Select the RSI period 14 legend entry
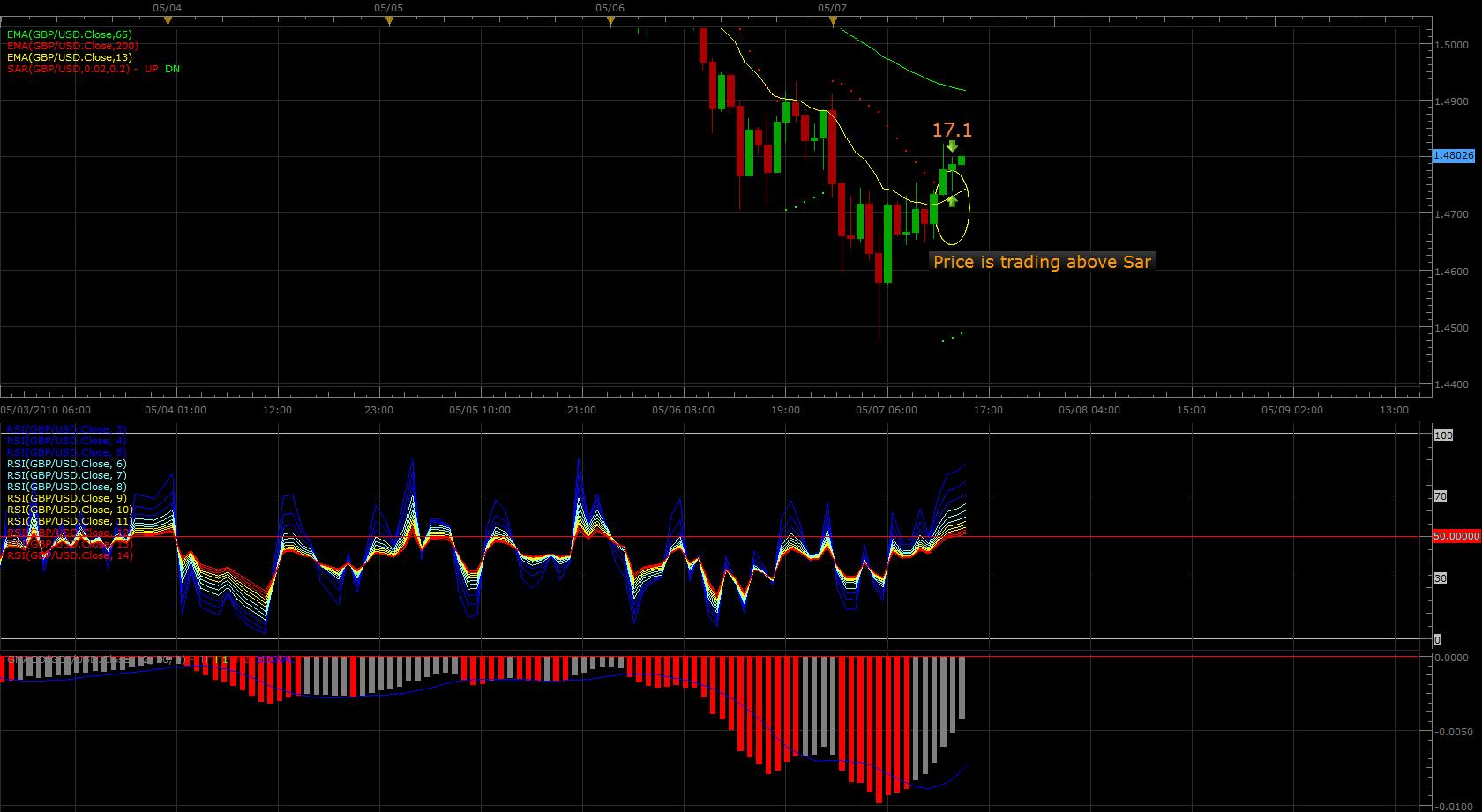Viewport: 1482px width, 812px height. coord(69,555)
